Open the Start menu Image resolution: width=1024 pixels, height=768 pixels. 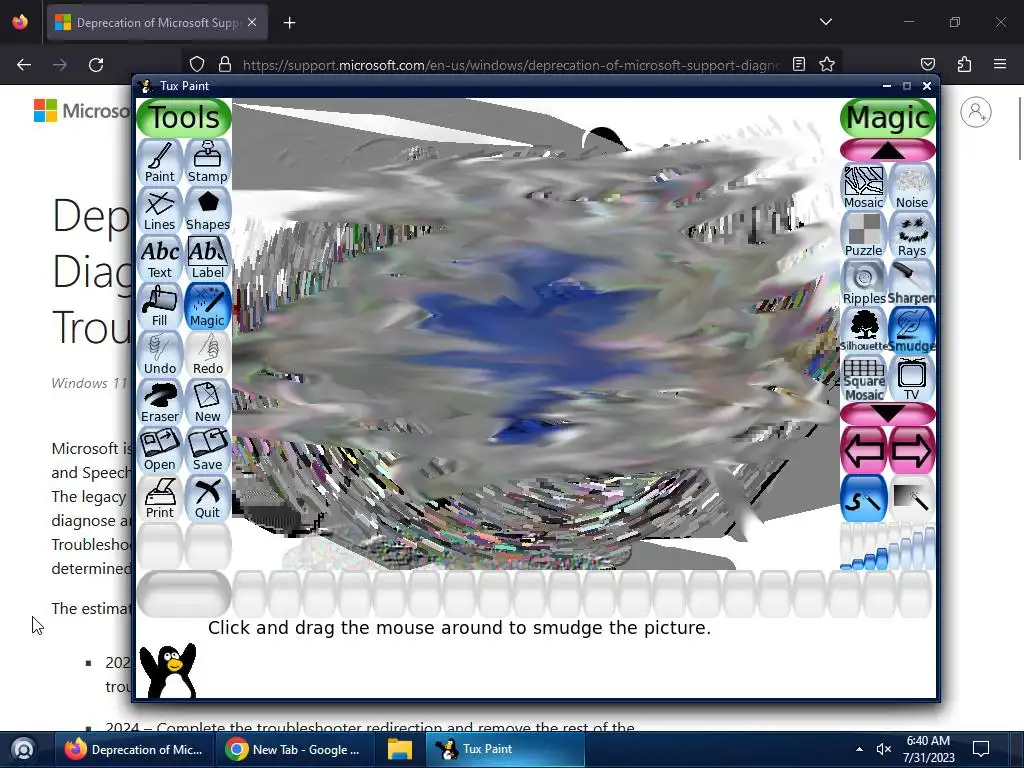click(x=23, y=749)
